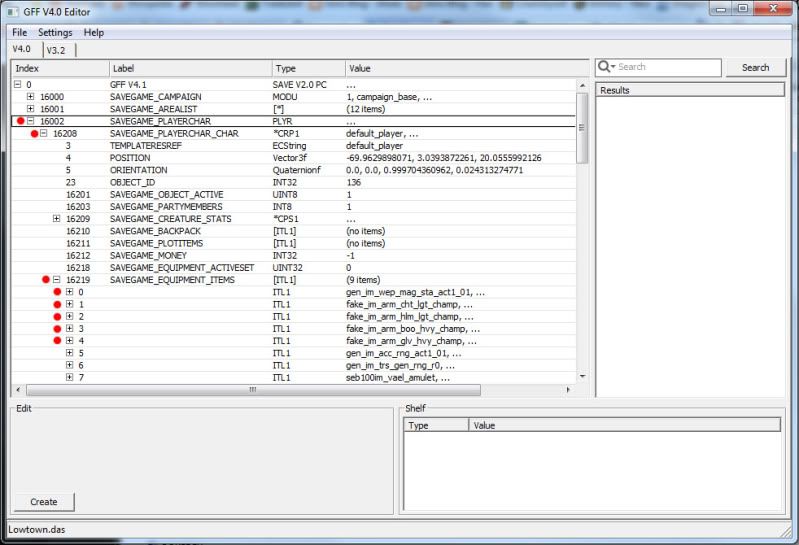Click the SAVE V2.0 PC type cell
The image size is (799, 545).
point(300,85)
